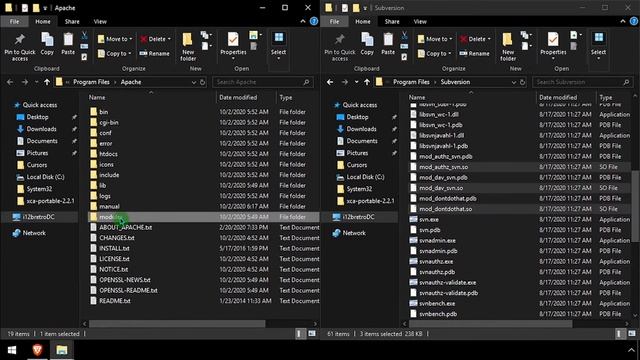Click Program Files breadcrumb in Apache window

(x=91, y=82)
